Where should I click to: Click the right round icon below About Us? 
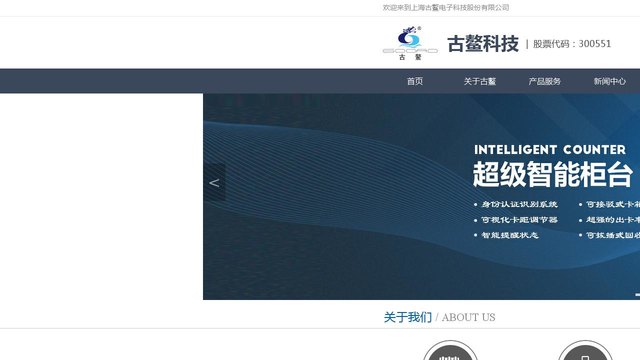pos(585,350)
